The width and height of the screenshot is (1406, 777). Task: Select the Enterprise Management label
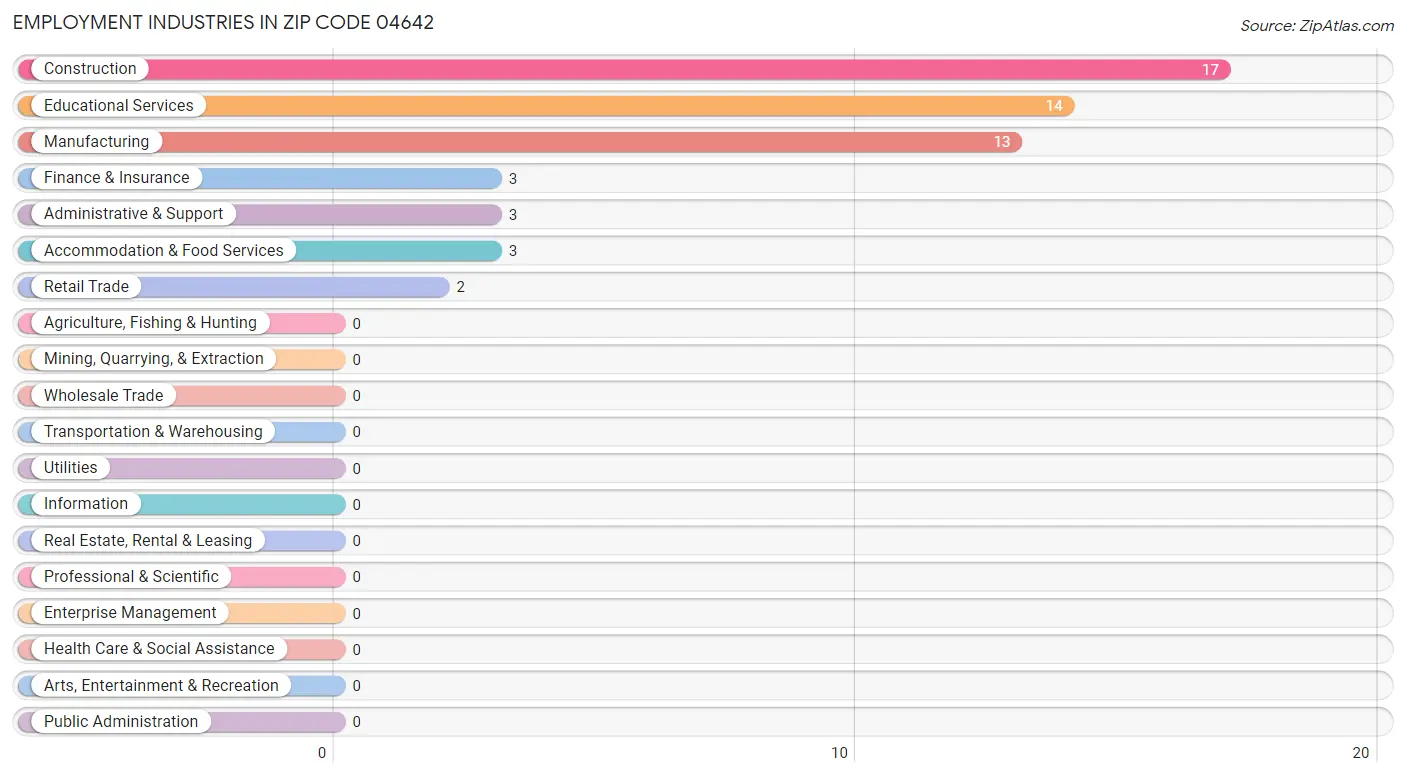[130, 613]
